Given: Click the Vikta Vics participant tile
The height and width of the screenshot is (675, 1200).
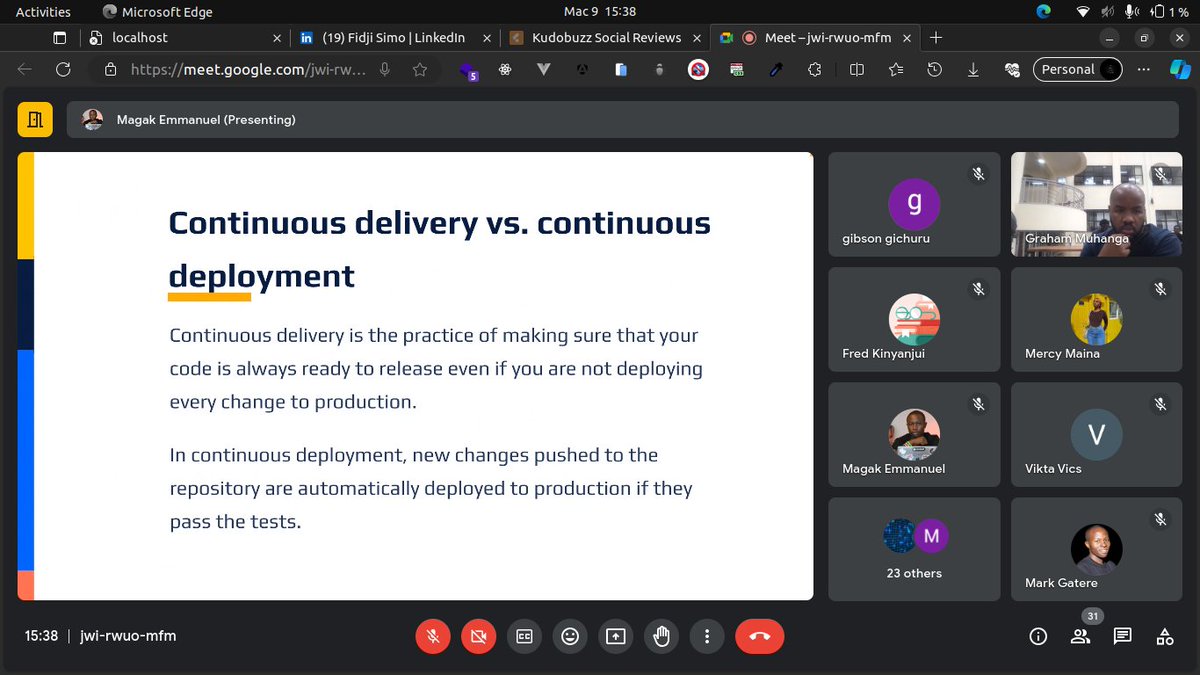Looking at the screenshot, I should [x=1096, y=434].
